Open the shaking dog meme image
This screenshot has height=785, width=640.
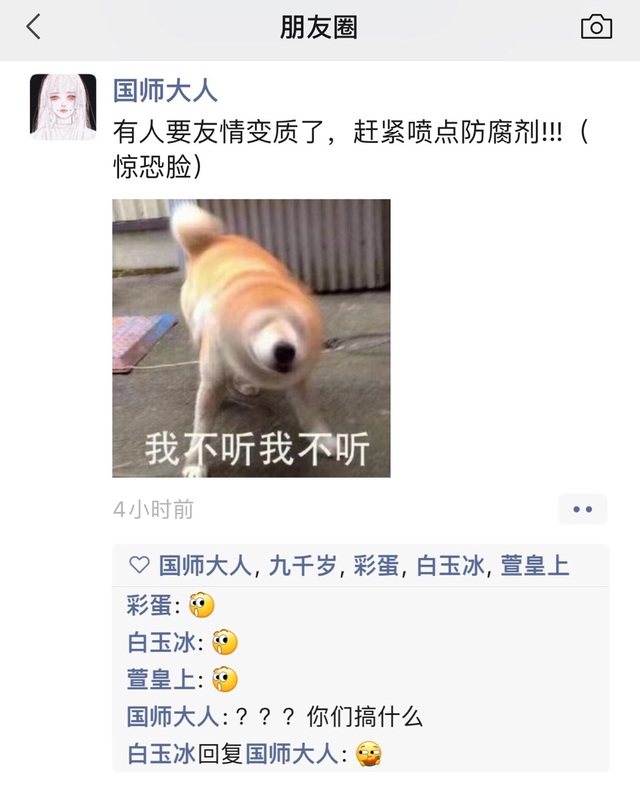coord(251,338)
